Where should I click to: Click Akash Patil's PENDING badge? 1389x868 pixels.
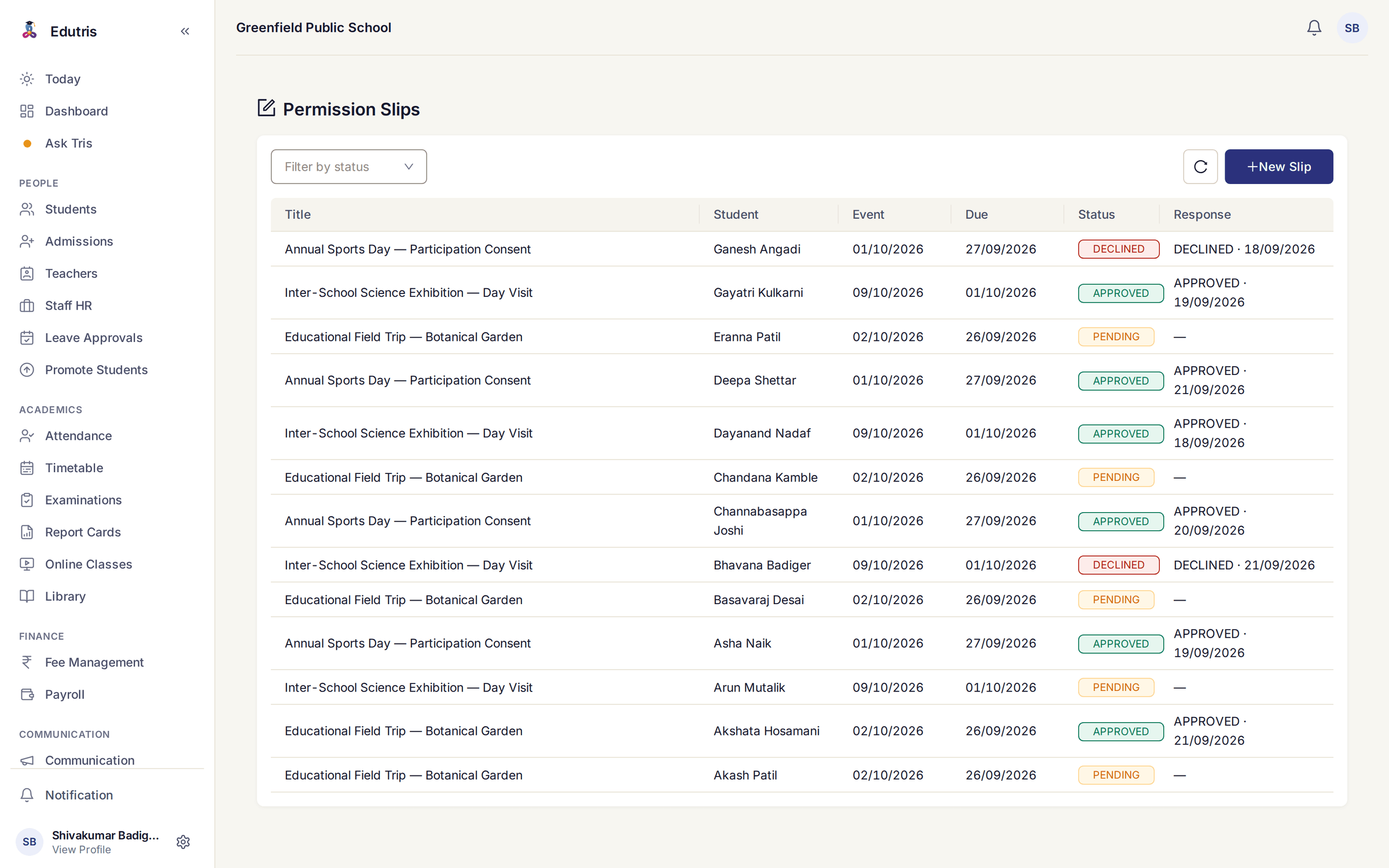pos(1116,775)
